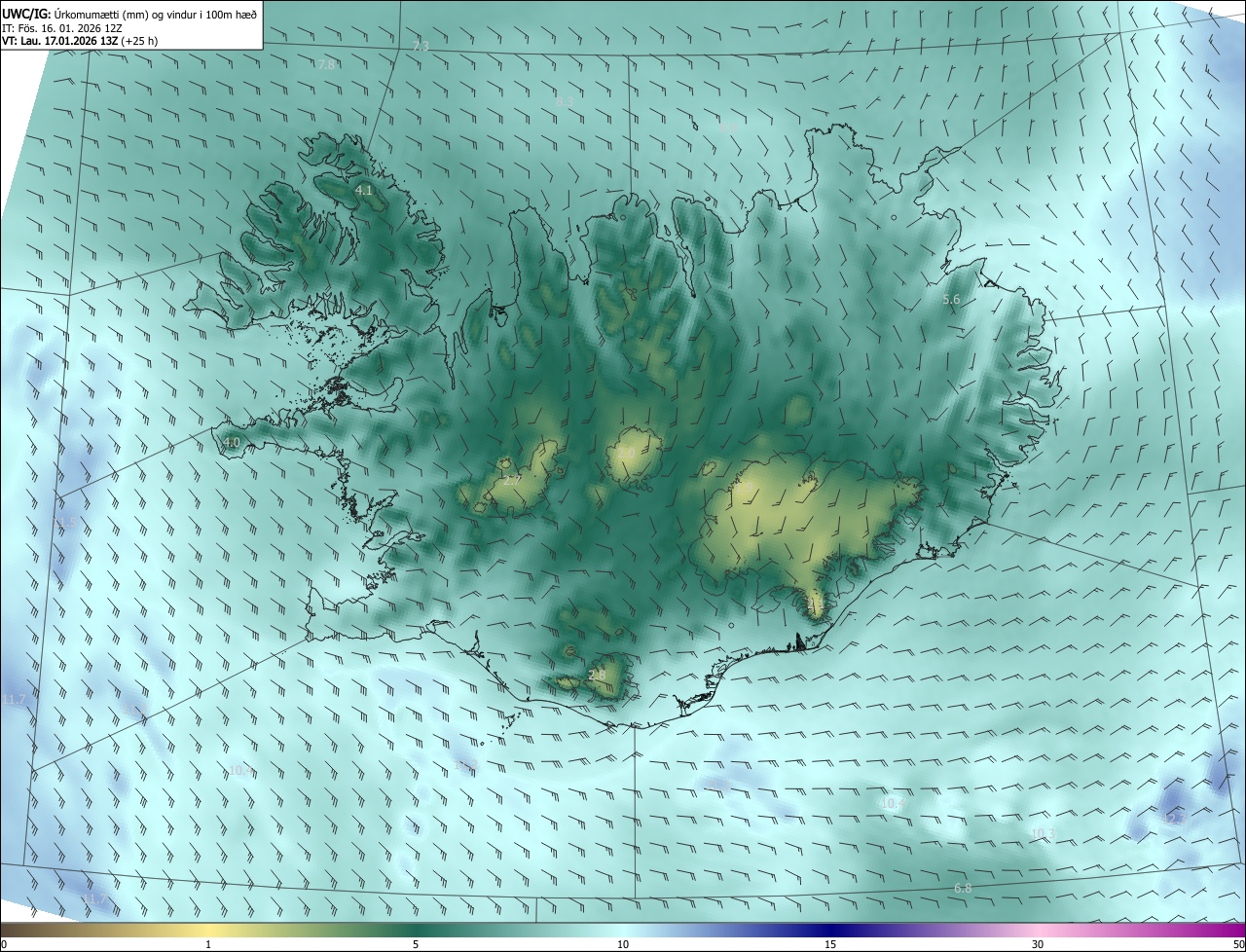Click the value label 6.8

tap(963, 888)
